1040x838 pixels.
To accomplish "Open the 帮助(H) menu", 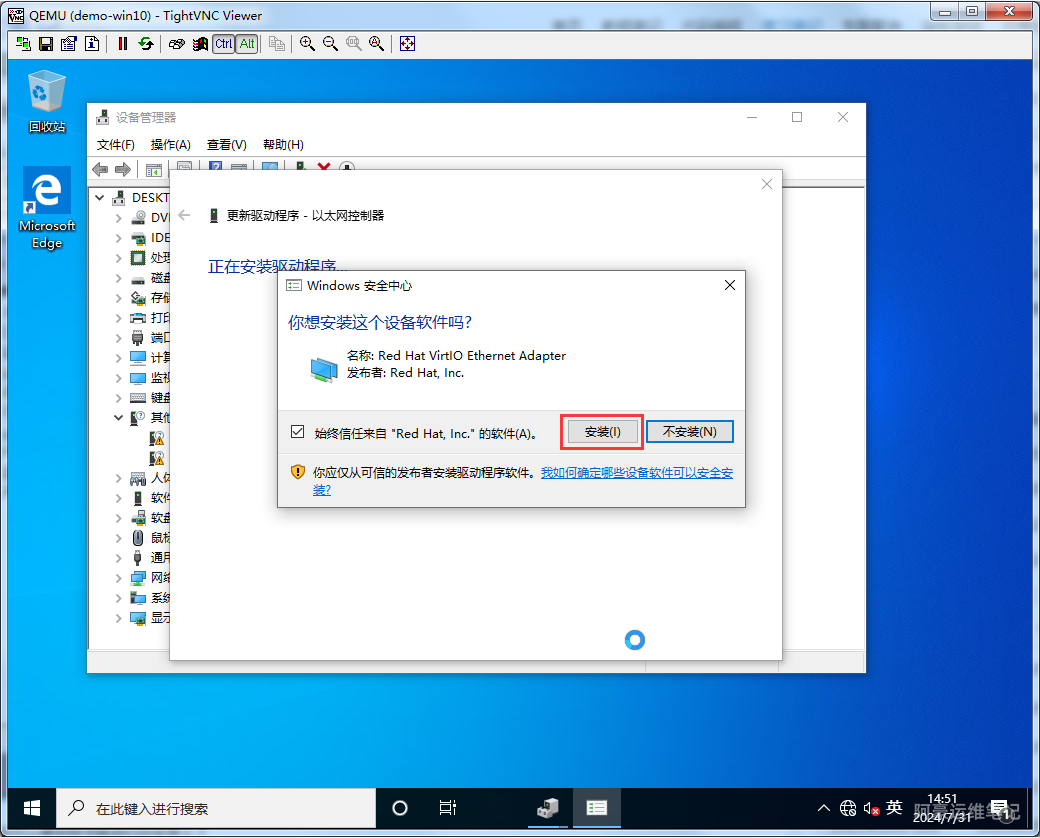I will tap(283, 145).
